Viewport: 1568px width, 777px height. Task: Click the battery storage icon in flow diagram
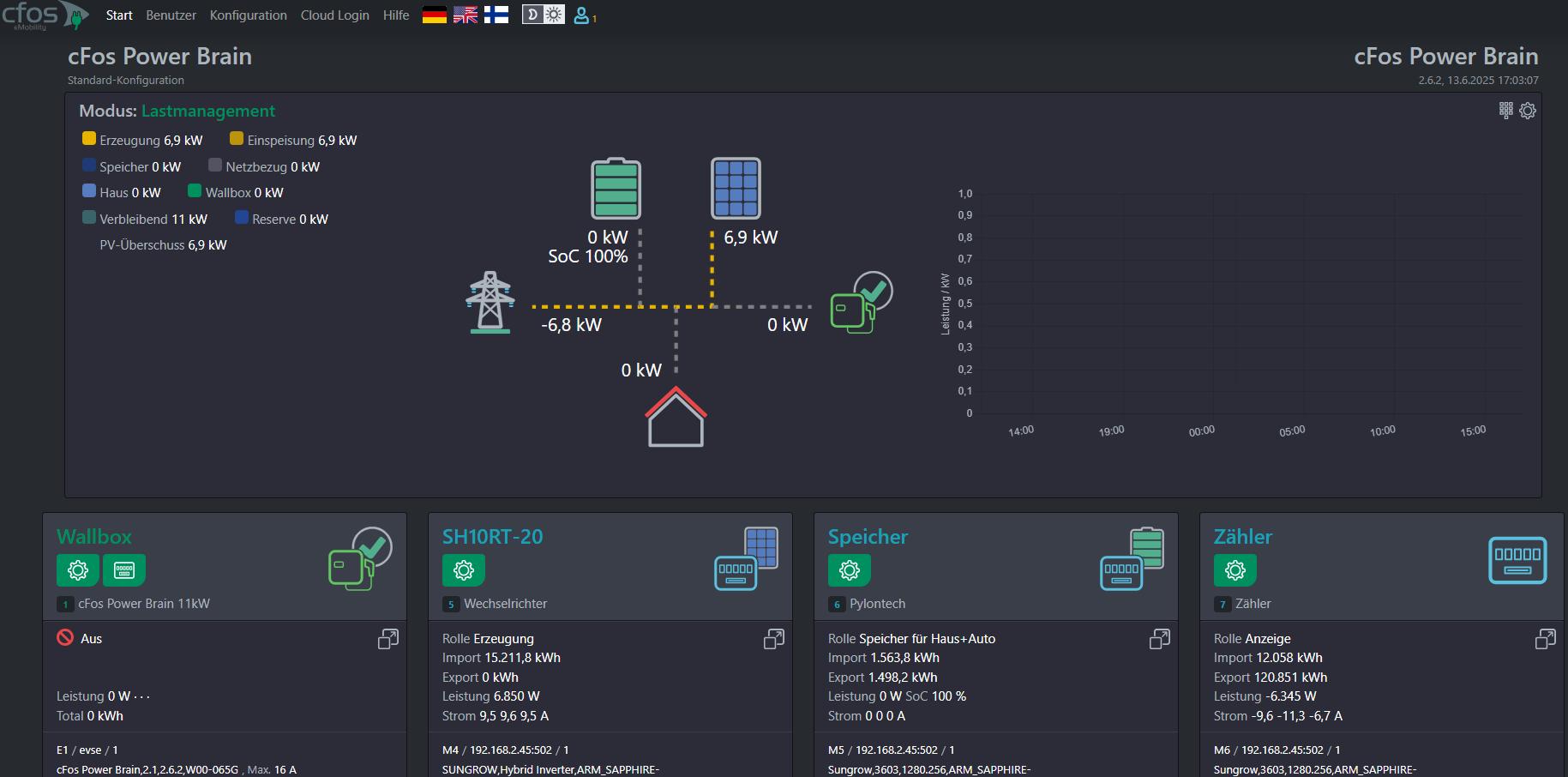point(616,188)
